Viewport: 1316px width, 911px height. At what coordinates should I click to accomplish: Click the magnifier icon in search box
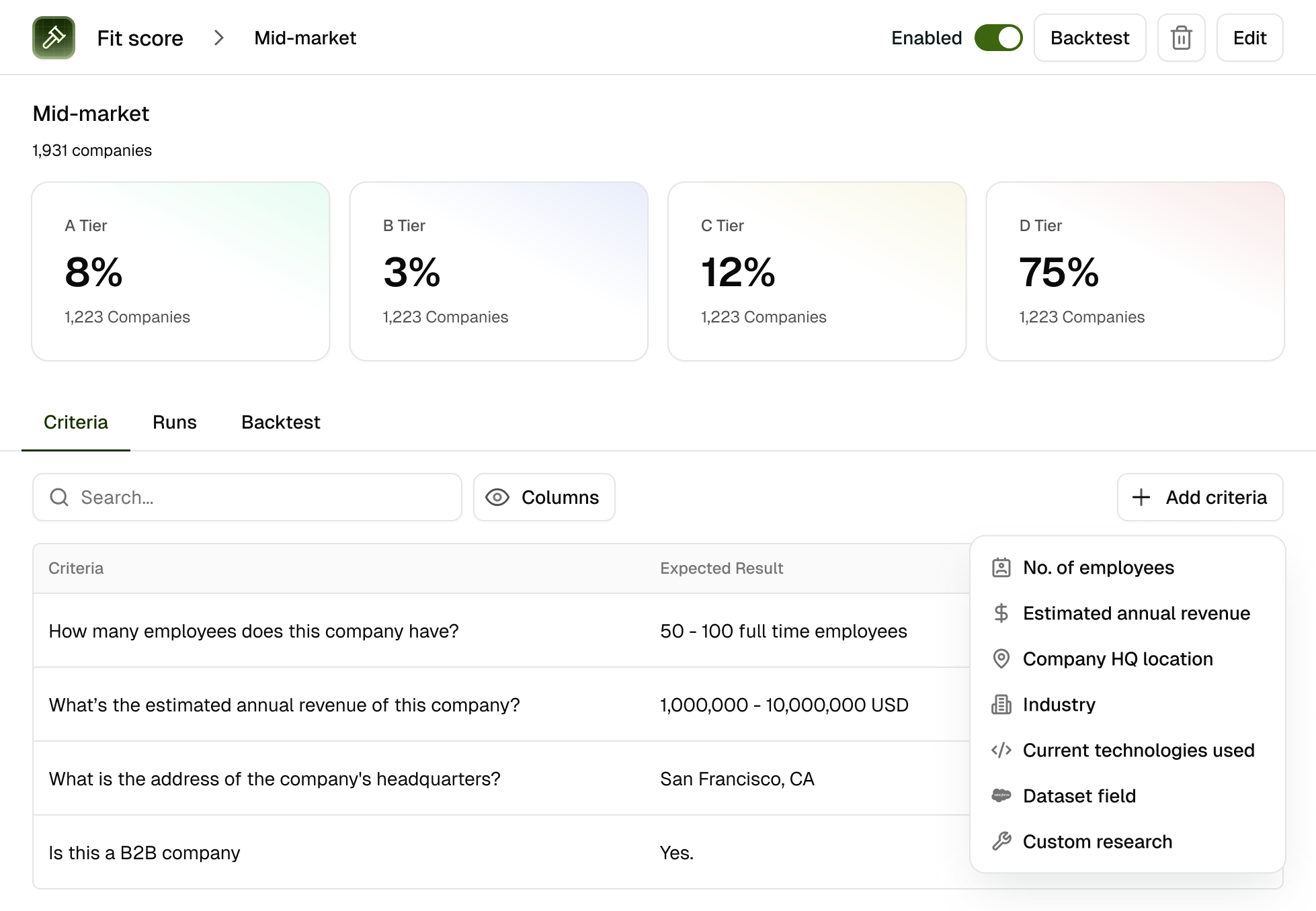click(59, 497)
